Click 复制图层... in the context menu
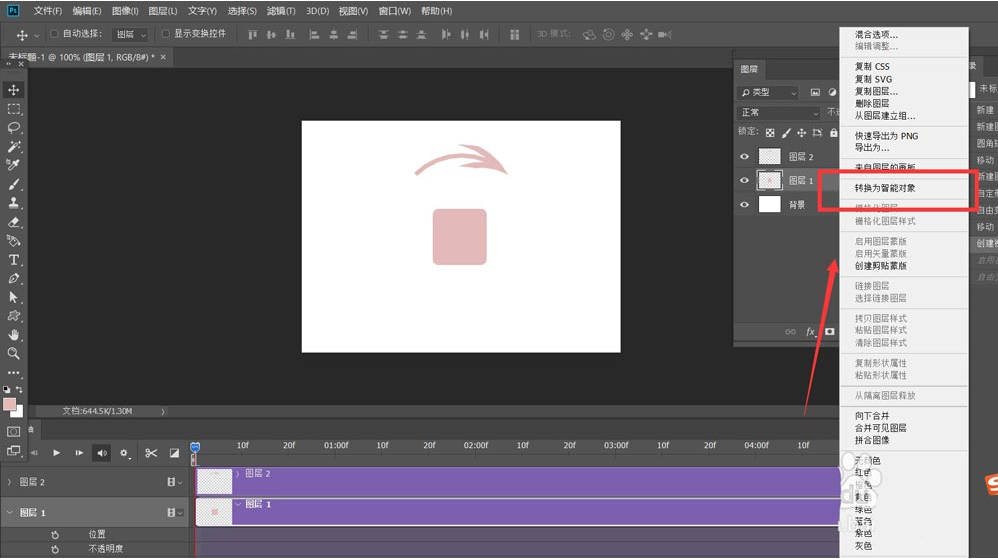The height and width of the screenshot is (559, 998). click(876, 91)
